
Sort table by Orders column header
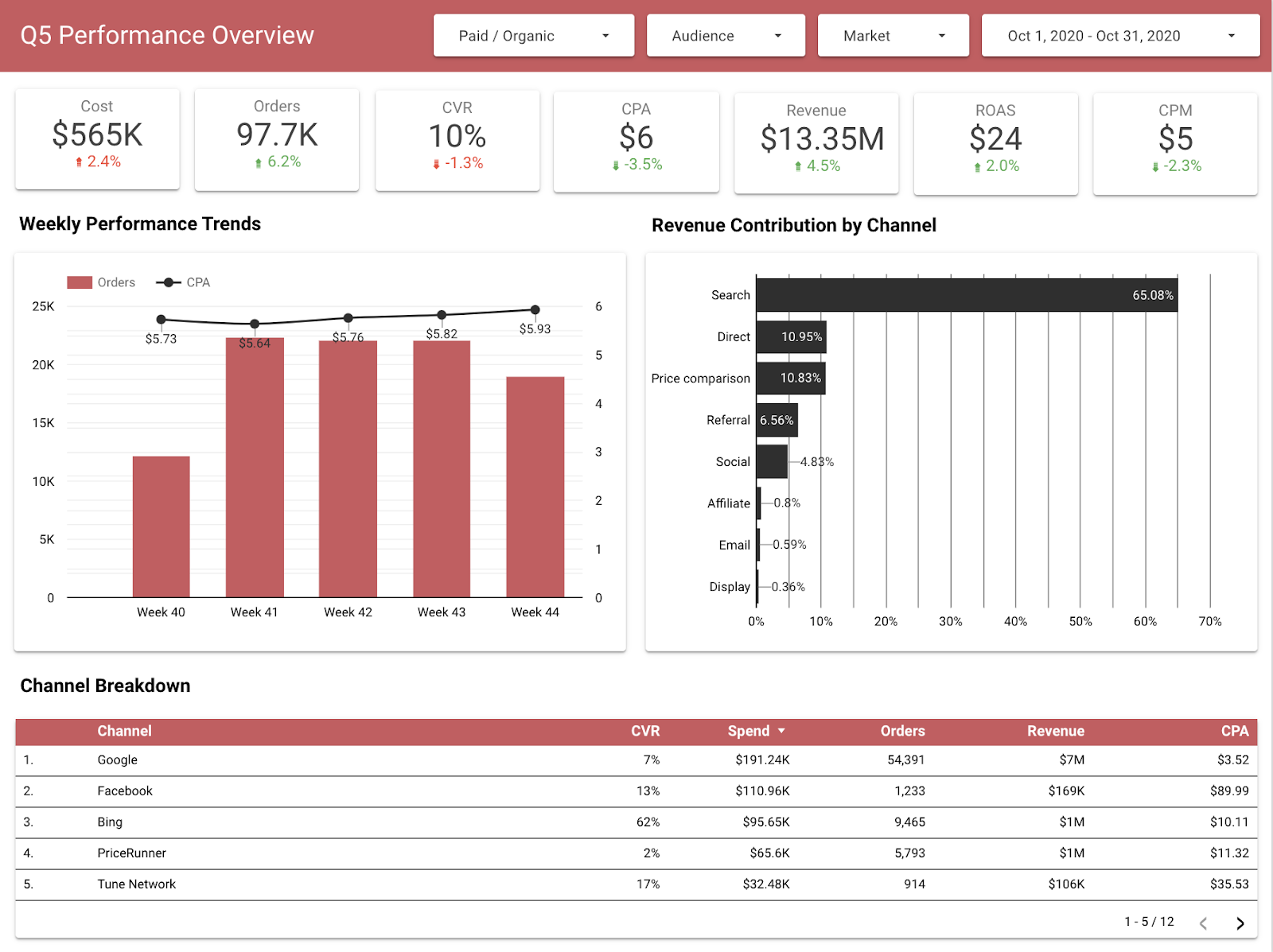point(902,731)
